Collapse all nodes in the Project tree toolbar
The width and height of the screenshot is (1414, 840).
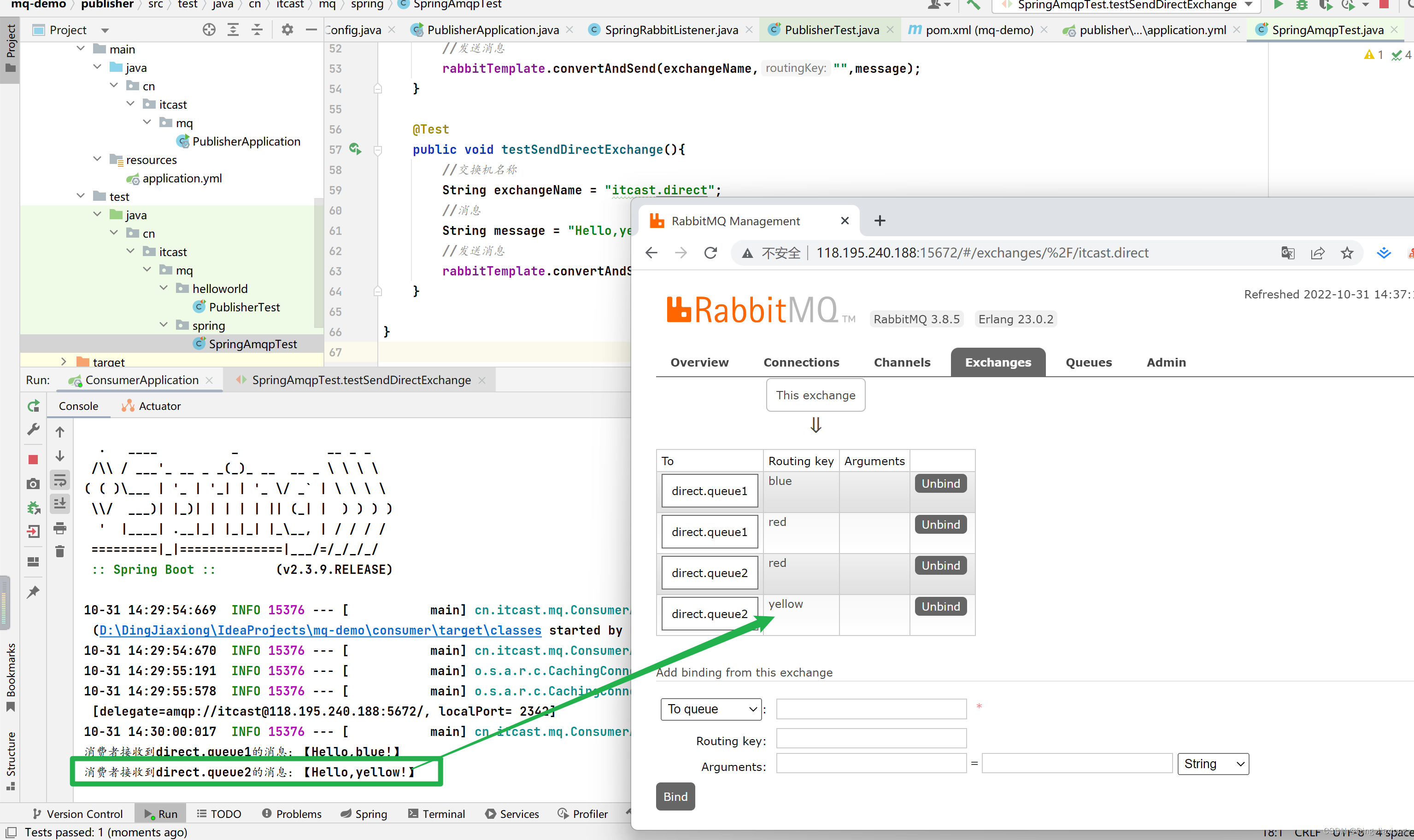257,30
